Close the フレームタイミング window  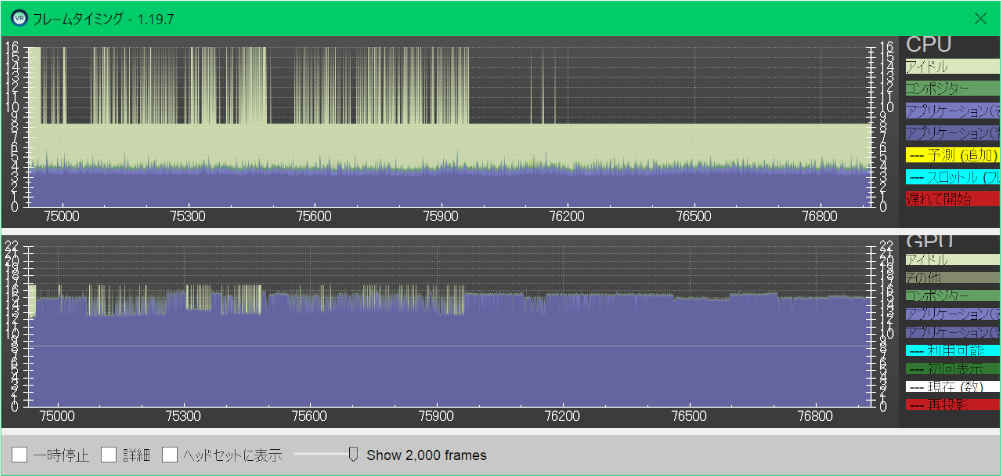pyautogui.click(x=980, y=17)
